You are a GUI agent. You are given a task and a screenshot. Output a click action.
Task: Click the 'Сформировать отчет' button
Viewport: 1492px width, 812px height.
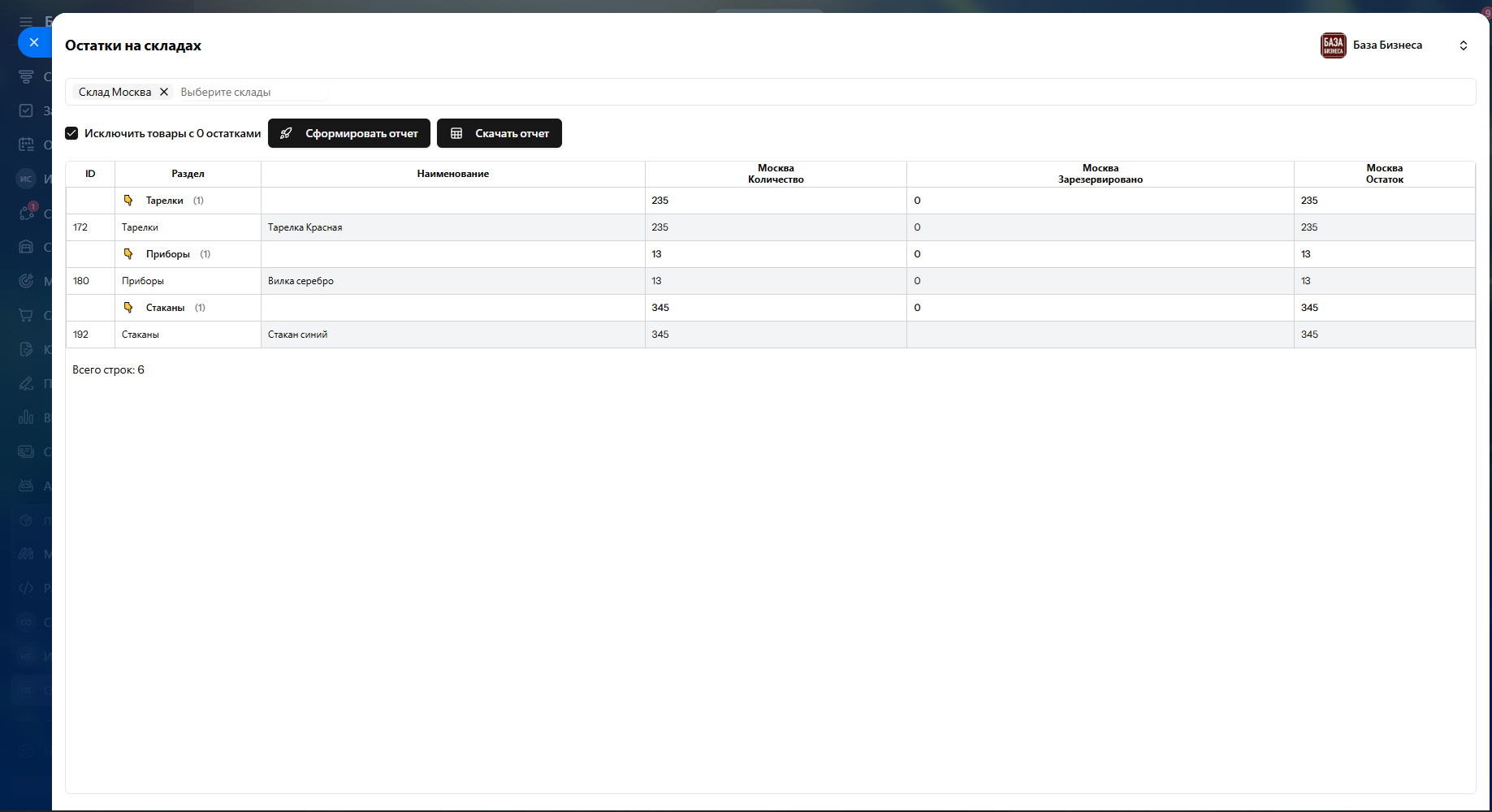click(349, 133)
